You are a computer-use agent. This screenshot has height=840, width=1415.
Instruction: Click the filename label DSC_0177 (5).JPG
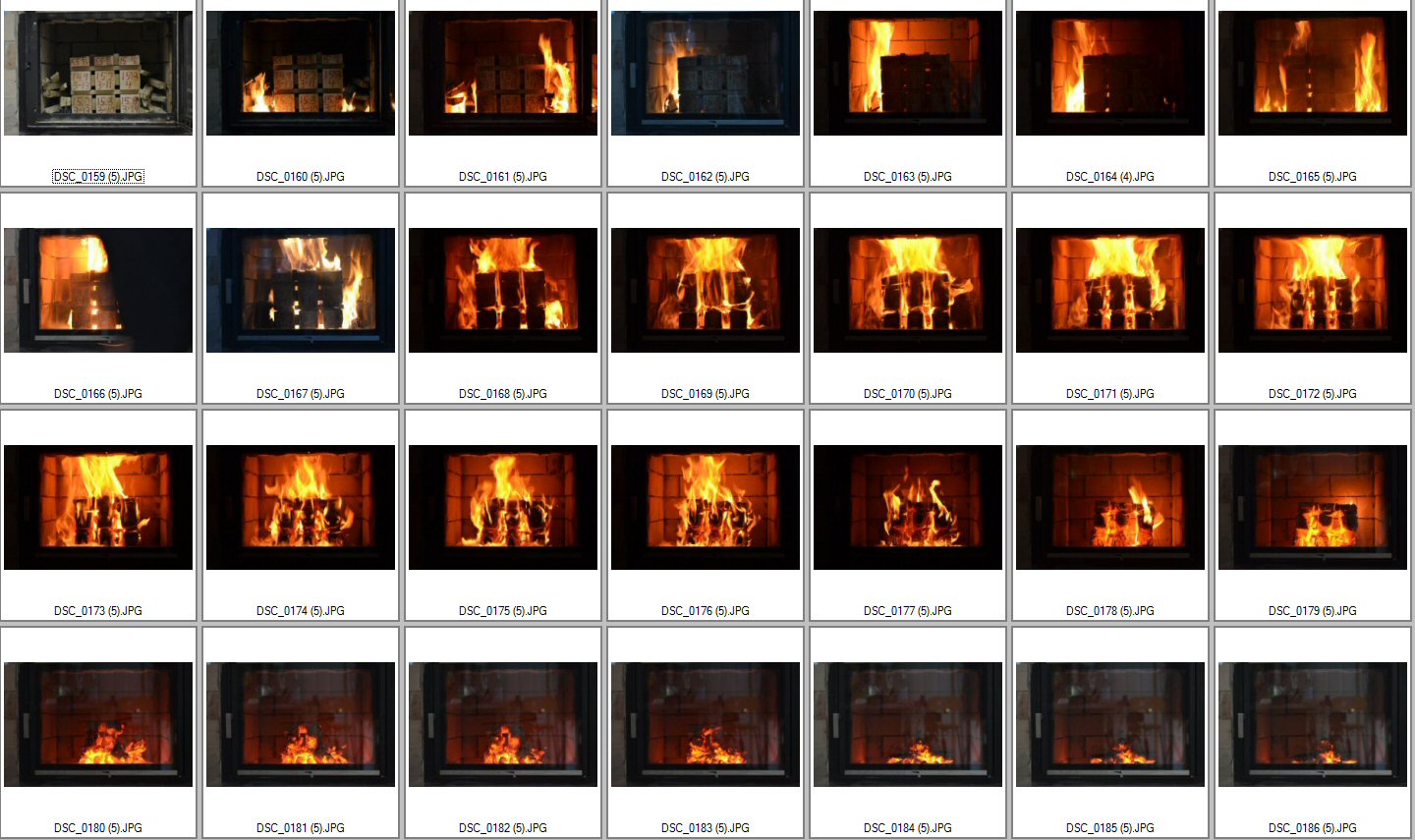click(908, 611)
